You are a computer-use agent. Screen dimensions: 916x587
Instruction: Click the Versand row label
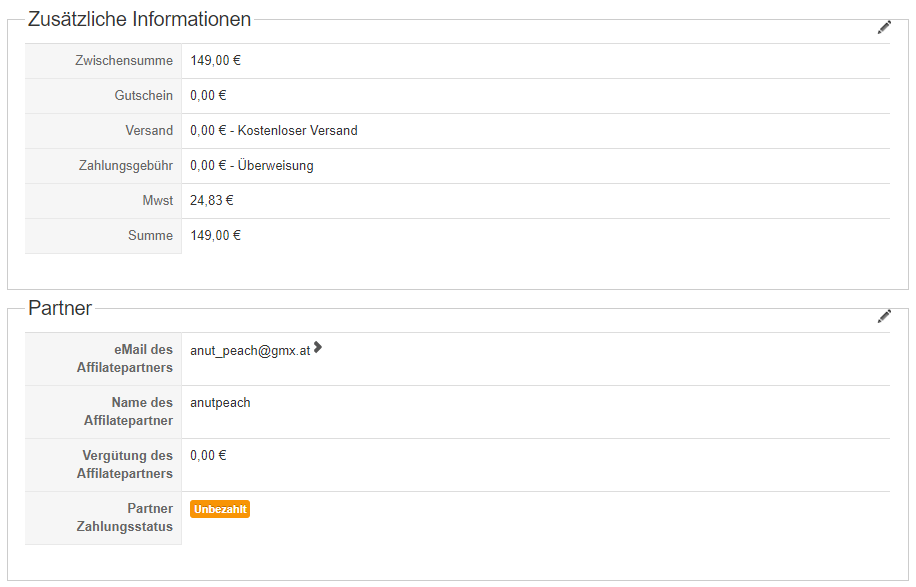point(149,131)
